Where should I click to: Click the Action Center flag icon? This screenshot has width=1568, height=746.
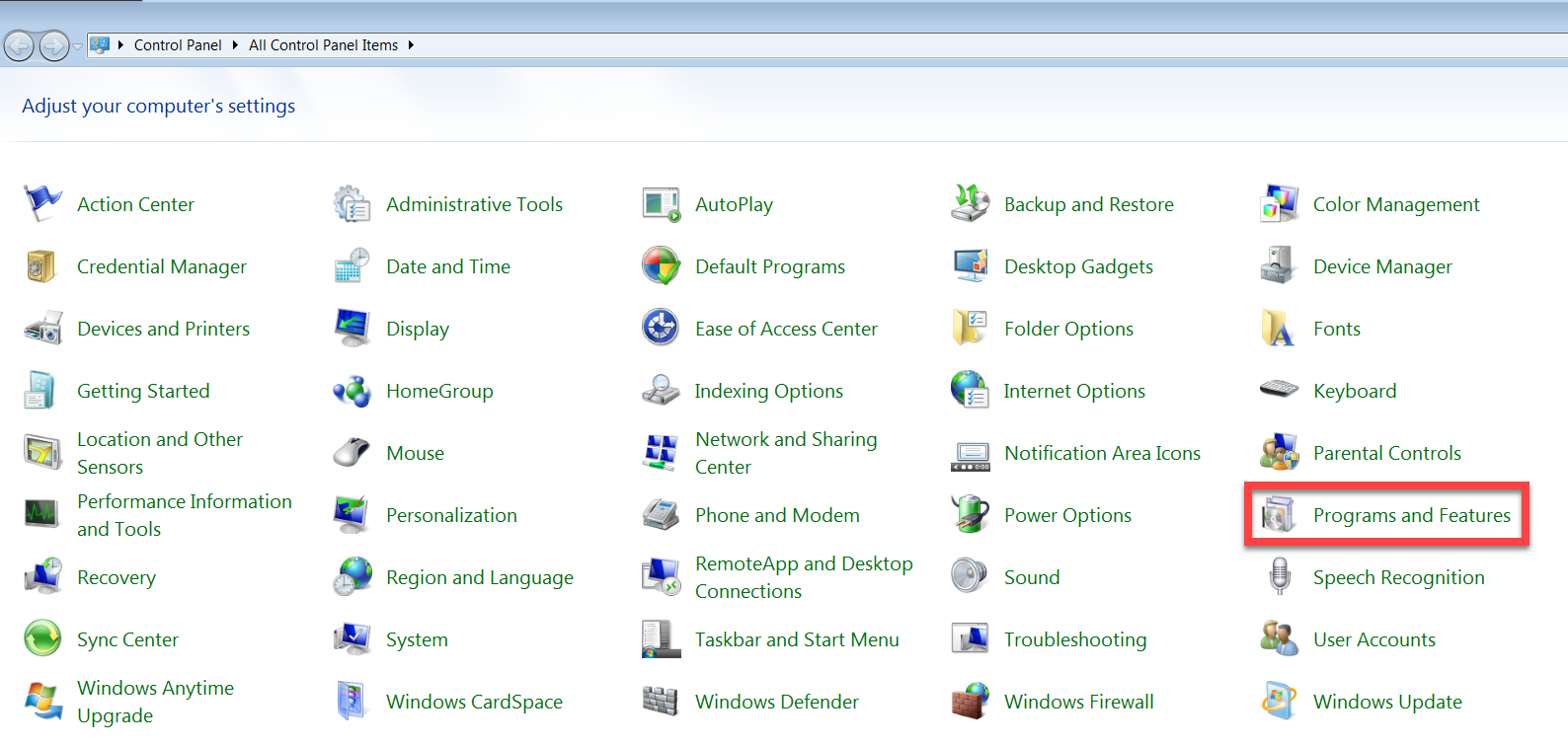tap(42, 203)
